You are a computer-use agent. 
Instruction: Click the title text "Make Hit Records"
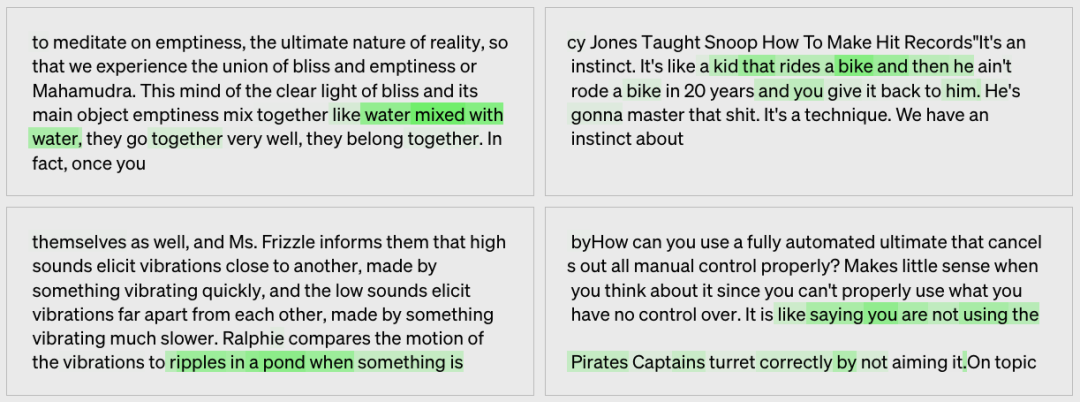[909, 43]
